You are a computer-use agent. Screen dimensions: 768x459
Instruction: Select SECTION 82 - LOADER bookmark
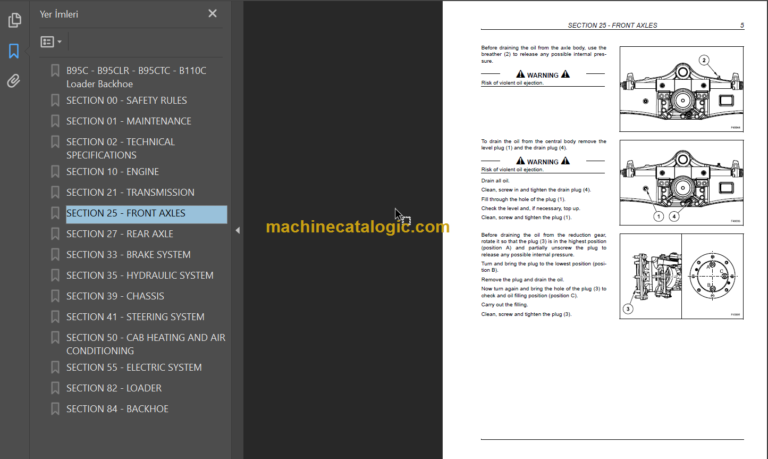114,388
